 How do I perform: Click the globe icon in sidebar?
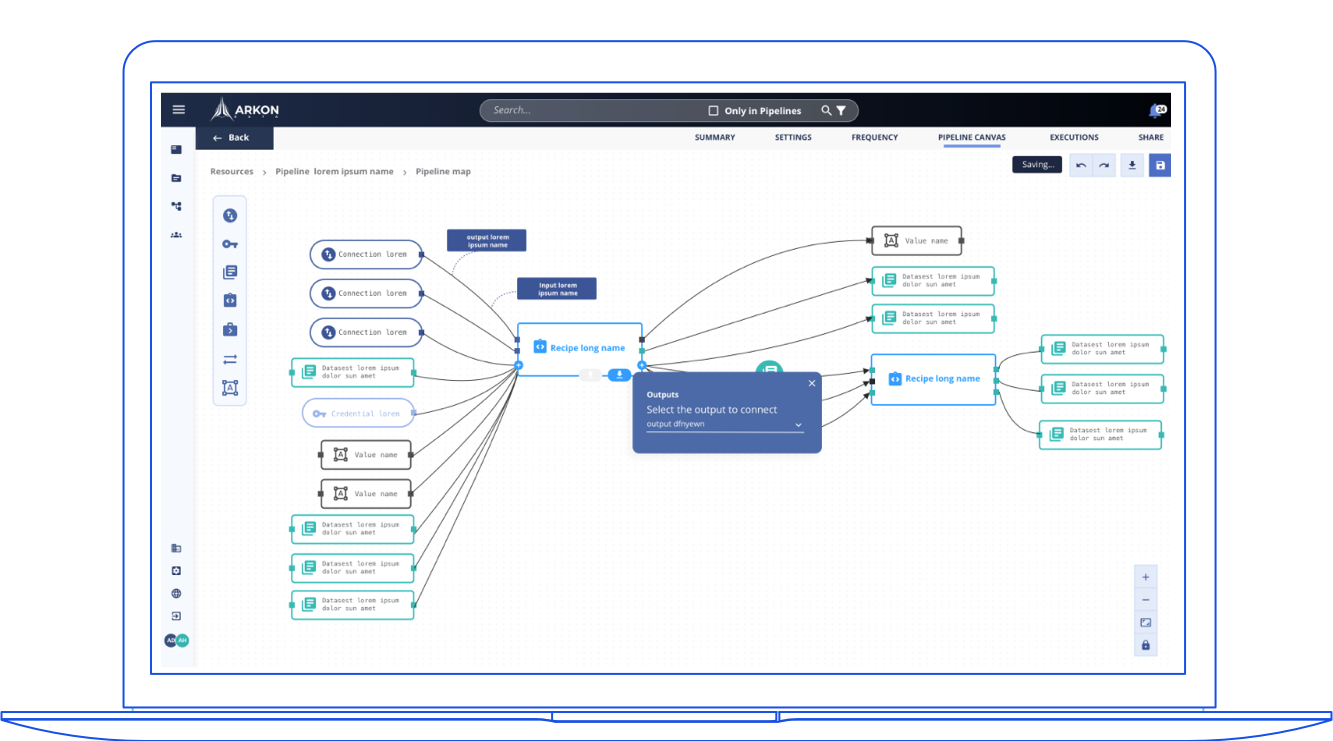tap(176, 593)
